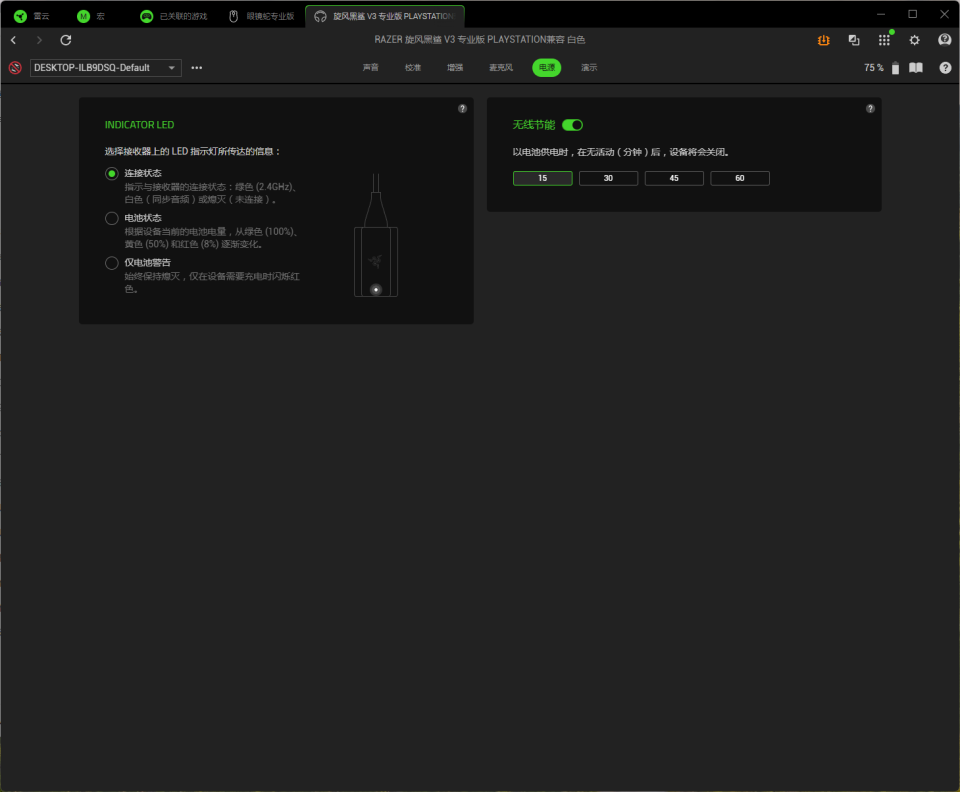The height and width of the screenshot is (792, 960).
Task: Select the 旋风黑鲨 V3 专业版 PLAYSTATION tab
Action: pos(385,17)
